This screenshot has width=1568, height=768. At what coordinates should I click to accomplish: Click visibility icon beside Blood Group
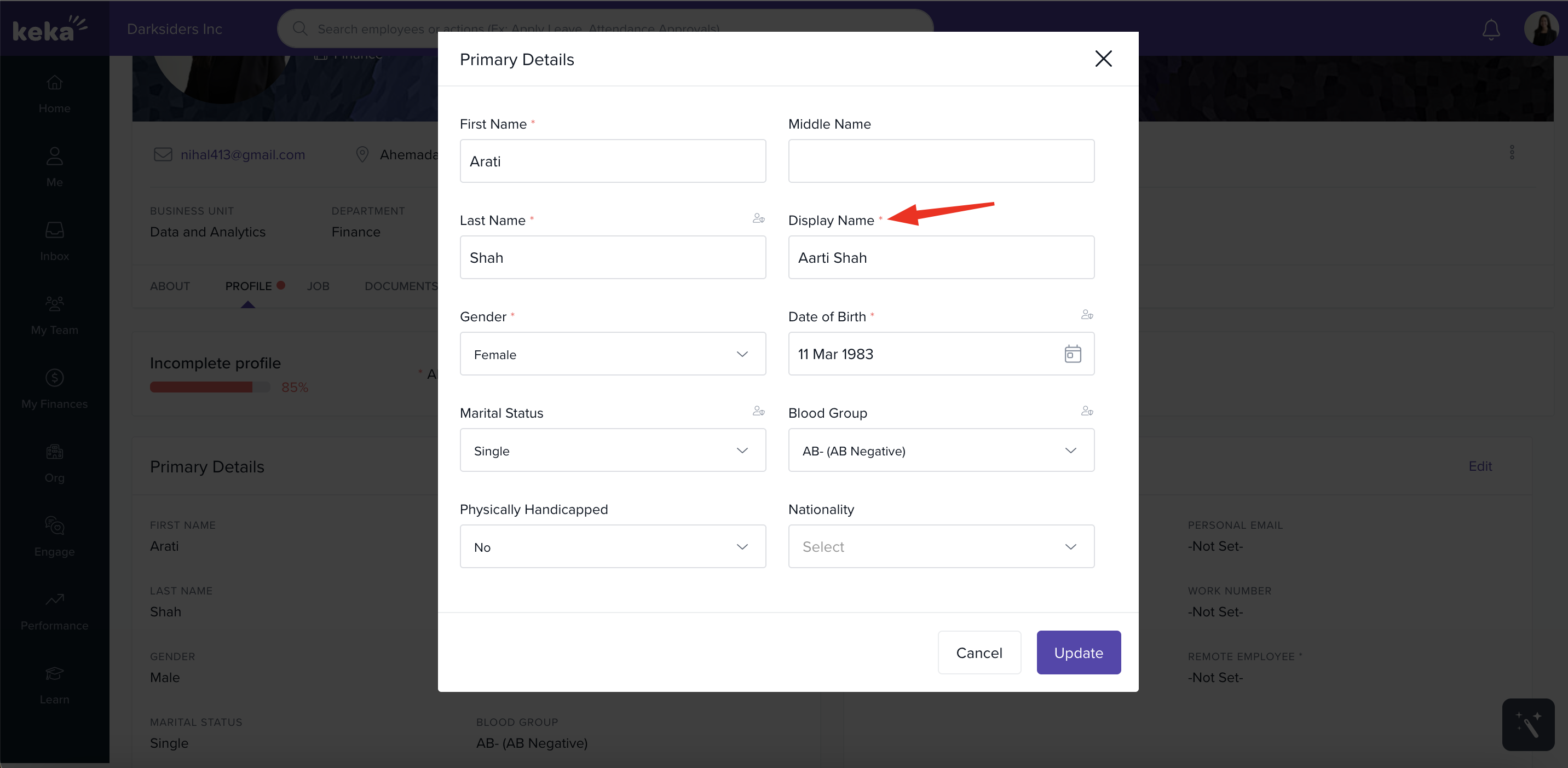click(1087, 412)
